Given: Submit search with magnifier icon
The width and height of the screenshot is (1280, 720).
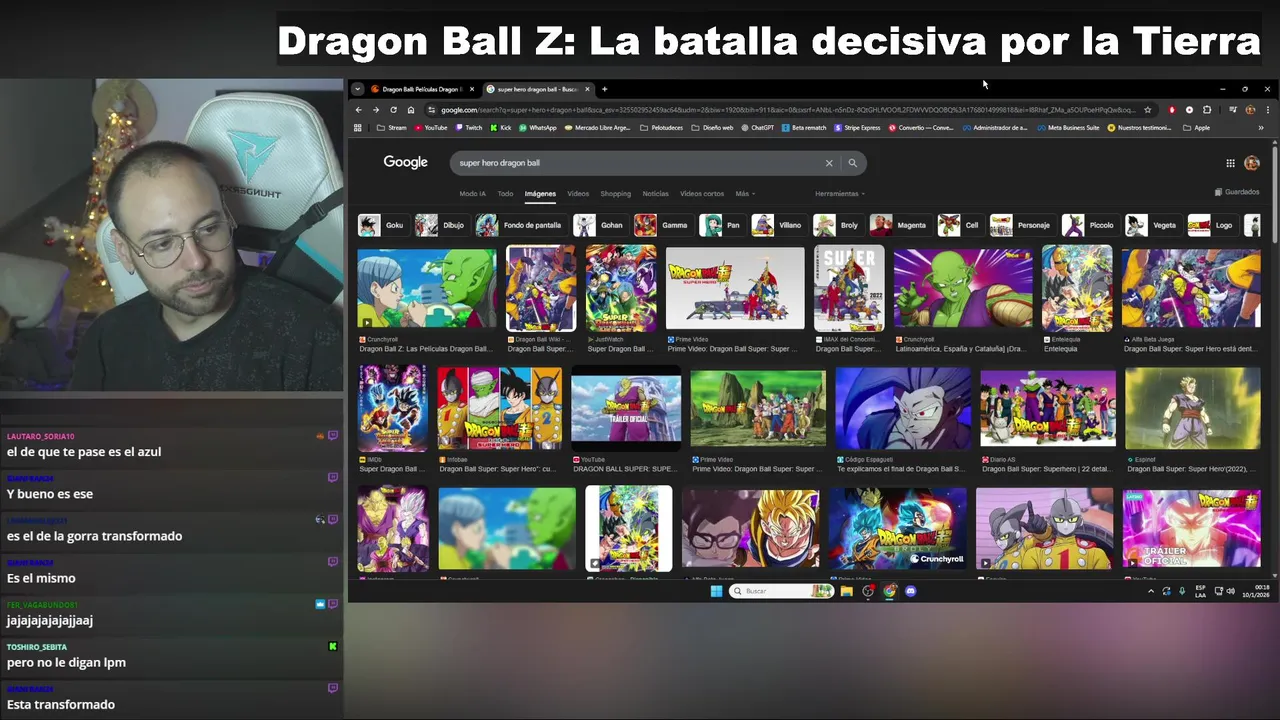Looking at the screenshot, I should click(852, 163).
